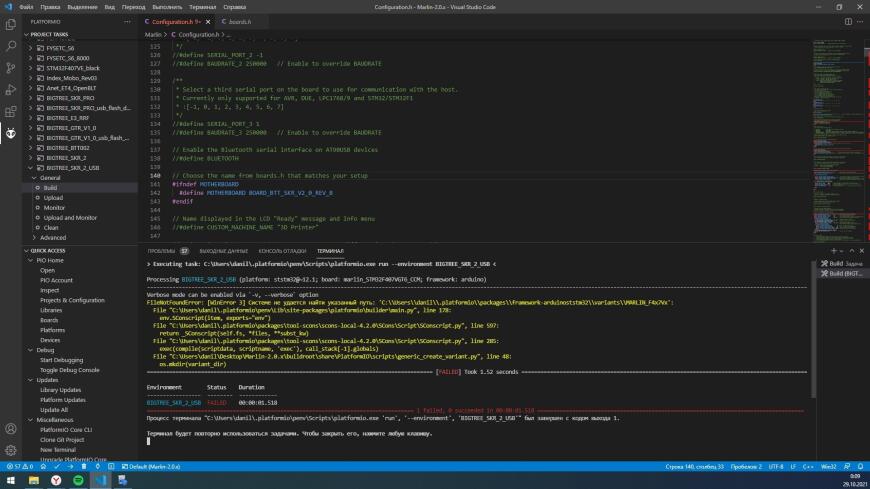Screen dimensions: 870x489
Task: Open the Правка menu
Action: tap(50, 7)
